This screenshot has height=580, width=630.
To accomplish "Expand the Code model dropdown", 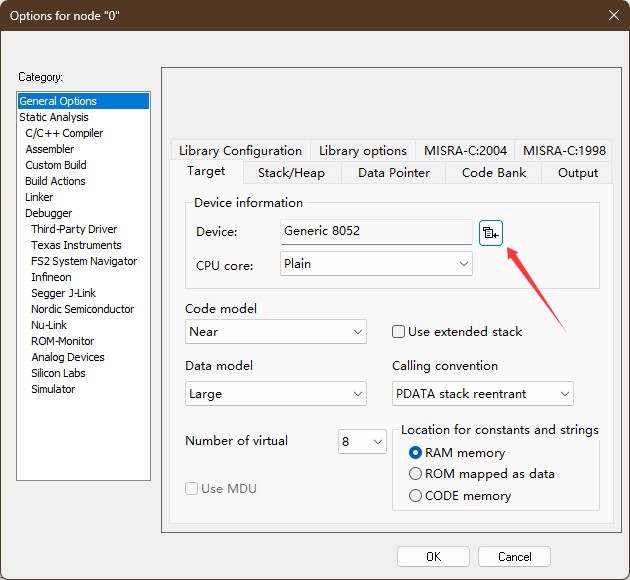I will coord(276,332).
